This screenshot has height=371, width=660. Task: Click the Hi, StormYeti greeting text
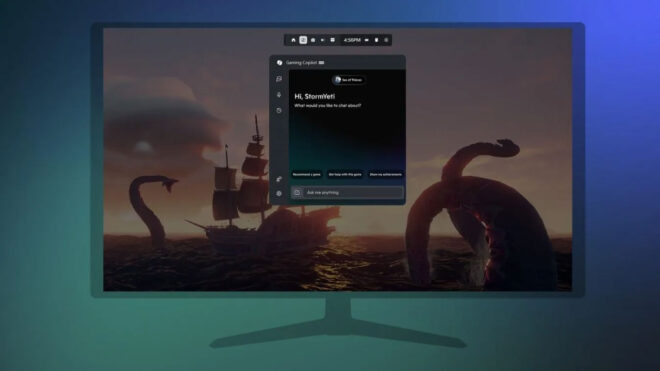(314, 96)
